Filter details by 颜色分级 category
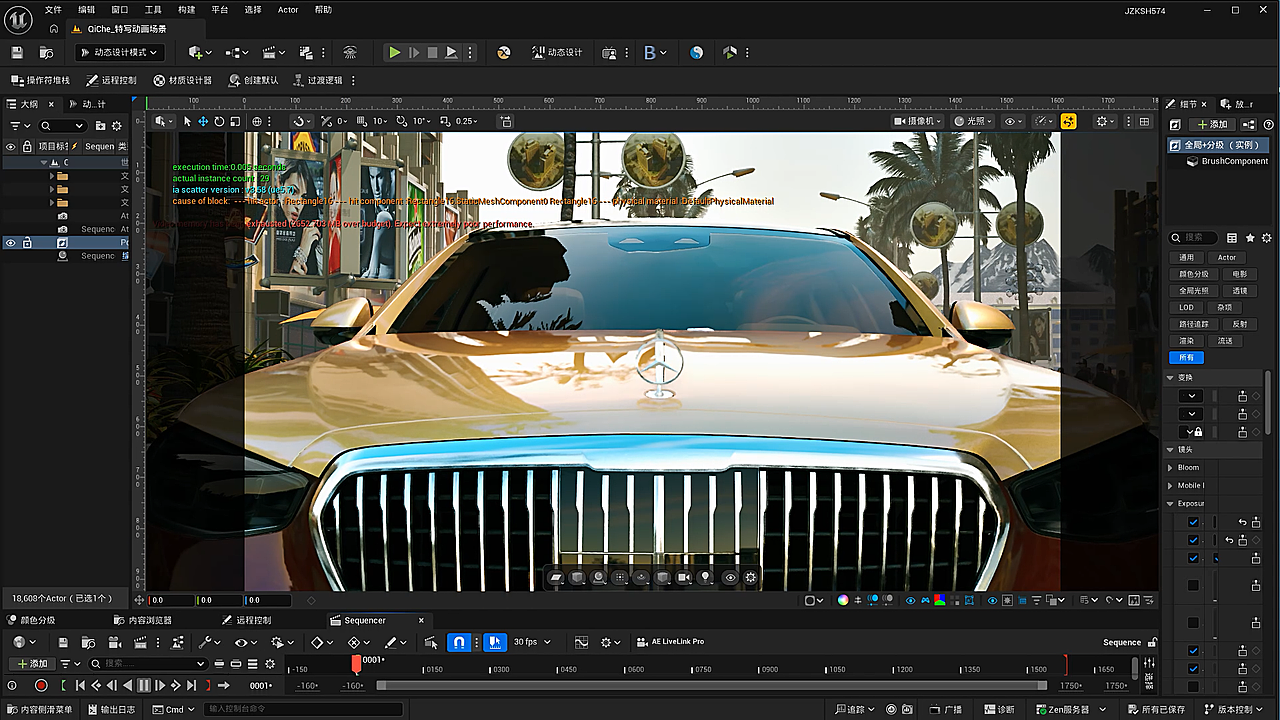Screen dimensions: 1280x720 coord(1193,274)
